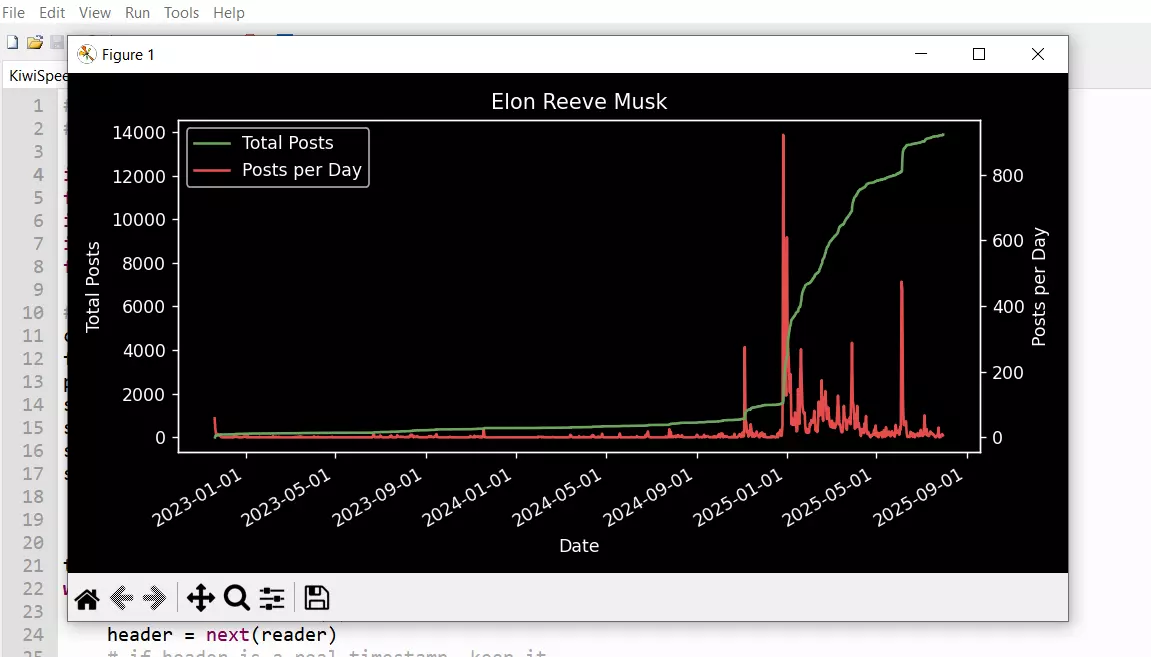
Task: Click the 8000 left axis tick label
Action: (x=143, y=264)
